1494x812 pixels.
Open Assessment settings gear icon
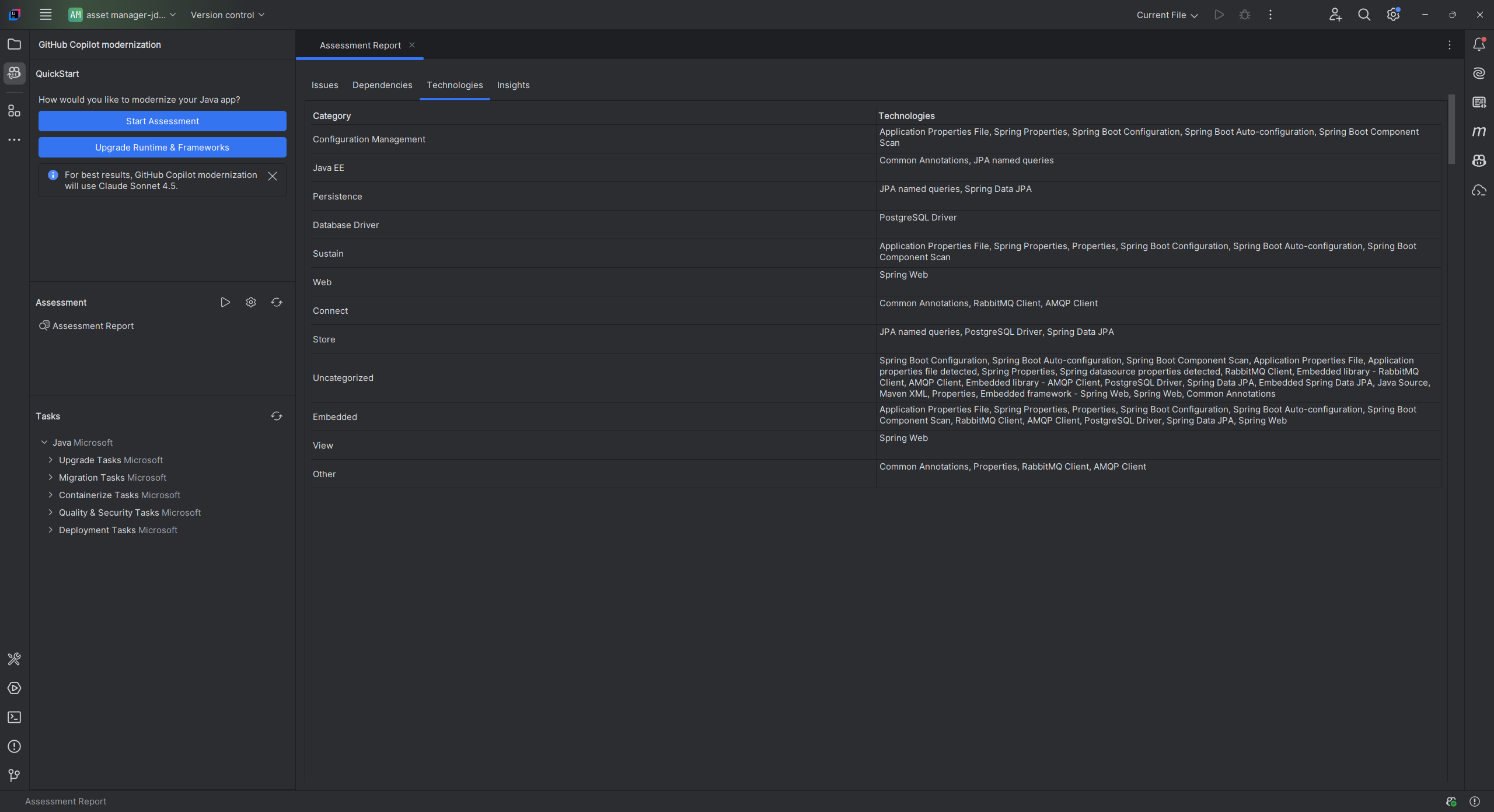(251, 302)
